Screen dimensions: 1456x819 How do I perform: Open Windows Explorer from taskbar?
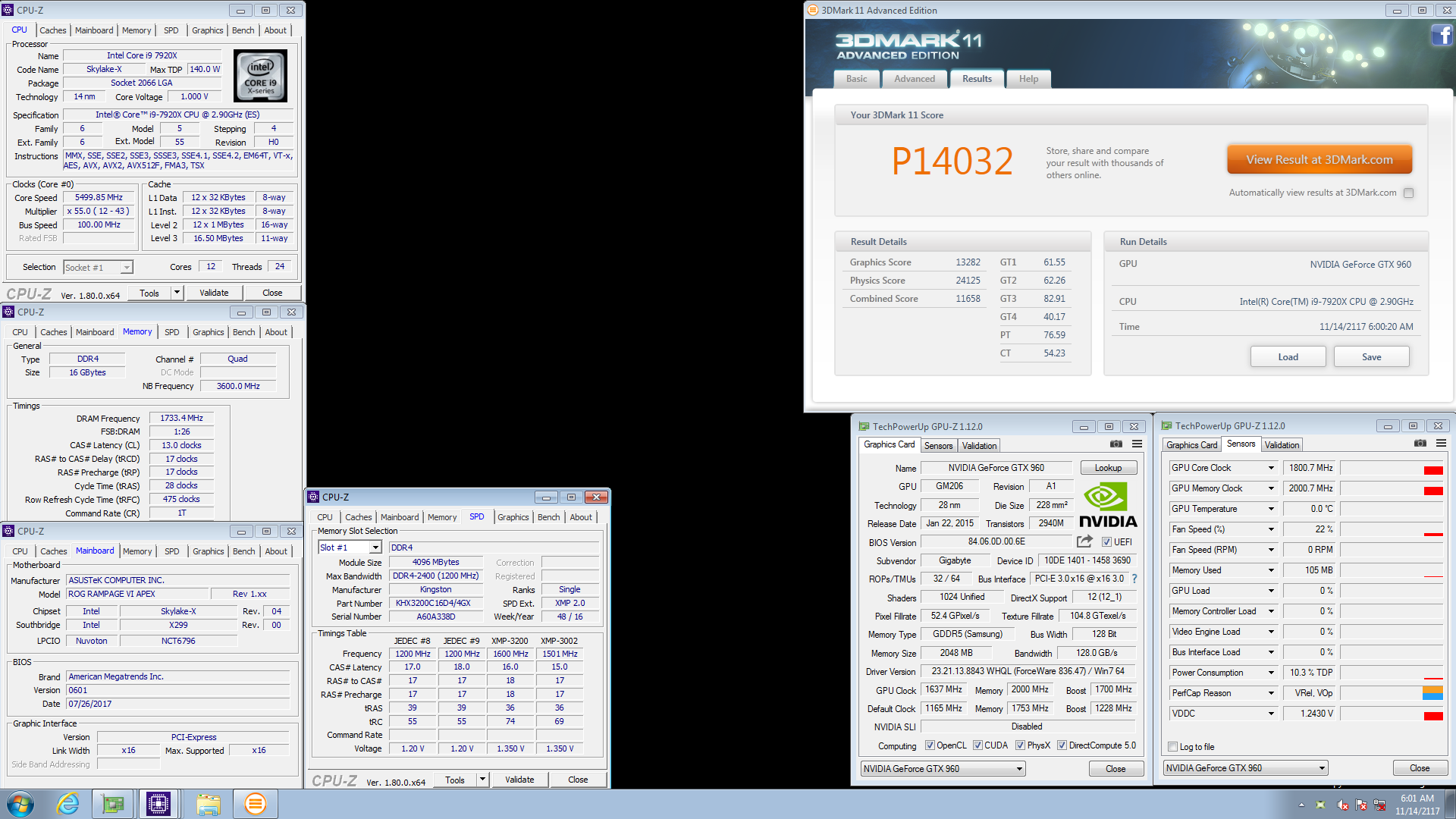point(208,804)
